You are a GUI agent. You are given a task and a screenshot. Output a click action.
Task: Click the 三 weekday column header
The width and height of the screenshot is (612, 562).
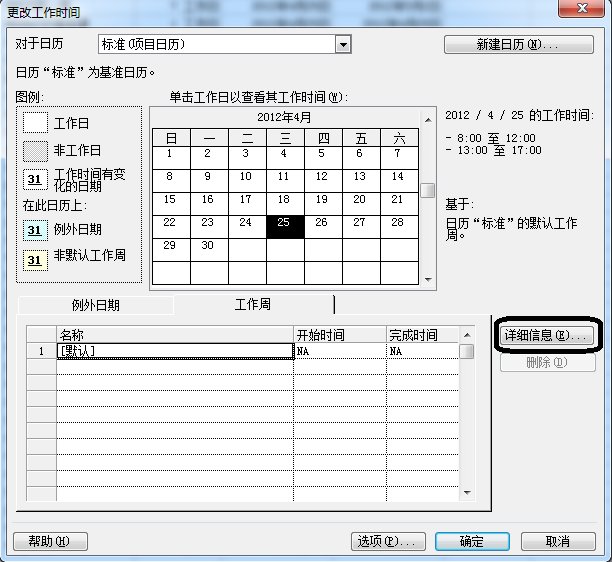point(285,138)
